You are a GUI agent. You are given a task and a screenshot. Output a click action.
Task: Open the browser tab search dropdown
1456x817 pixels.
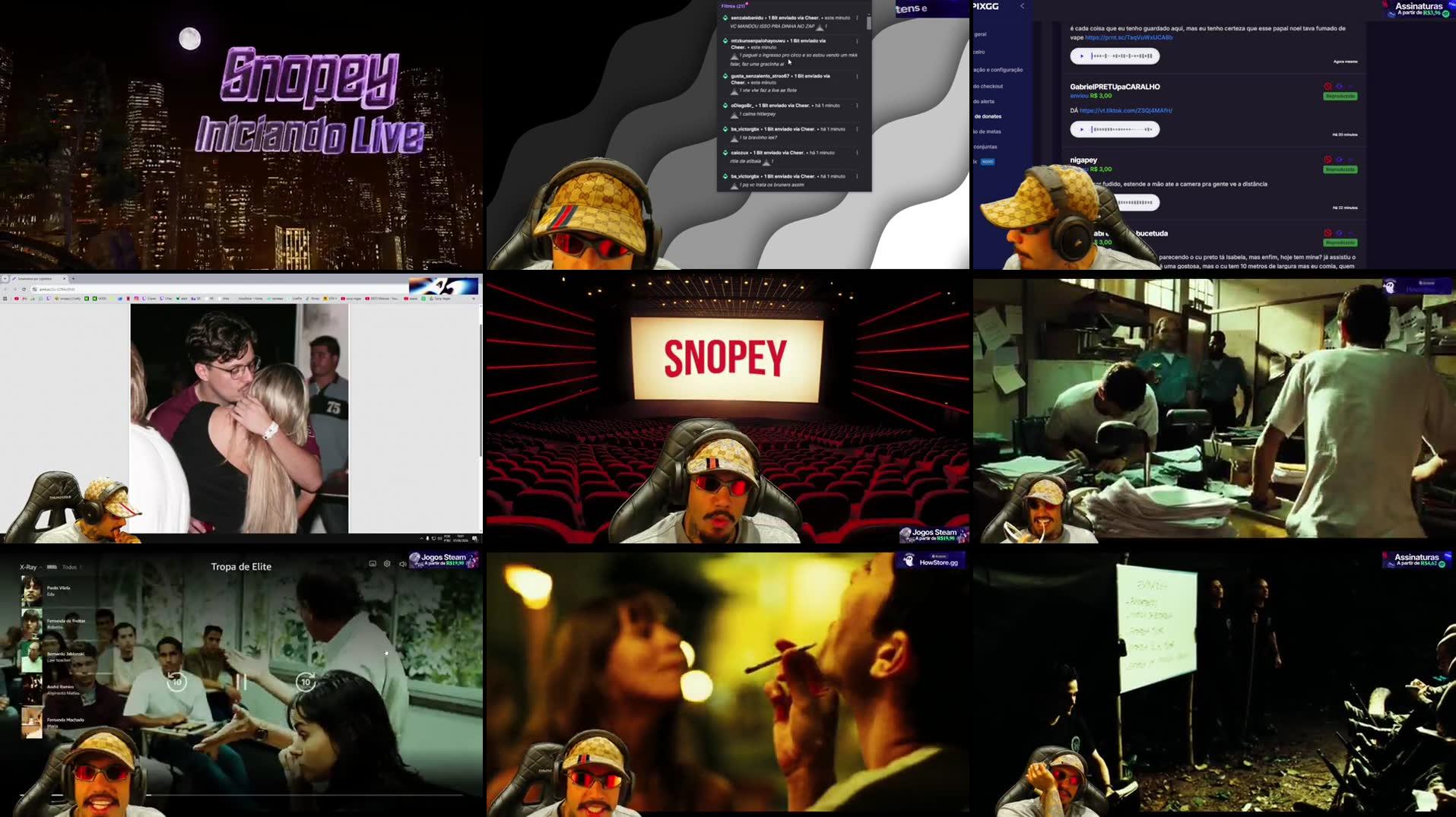(5, 278)
